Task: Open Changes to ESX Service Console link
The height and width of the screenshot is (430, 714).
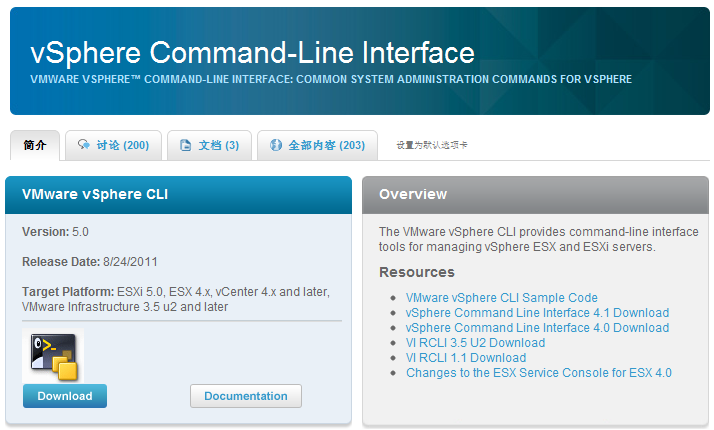Action: coord(538,373)
